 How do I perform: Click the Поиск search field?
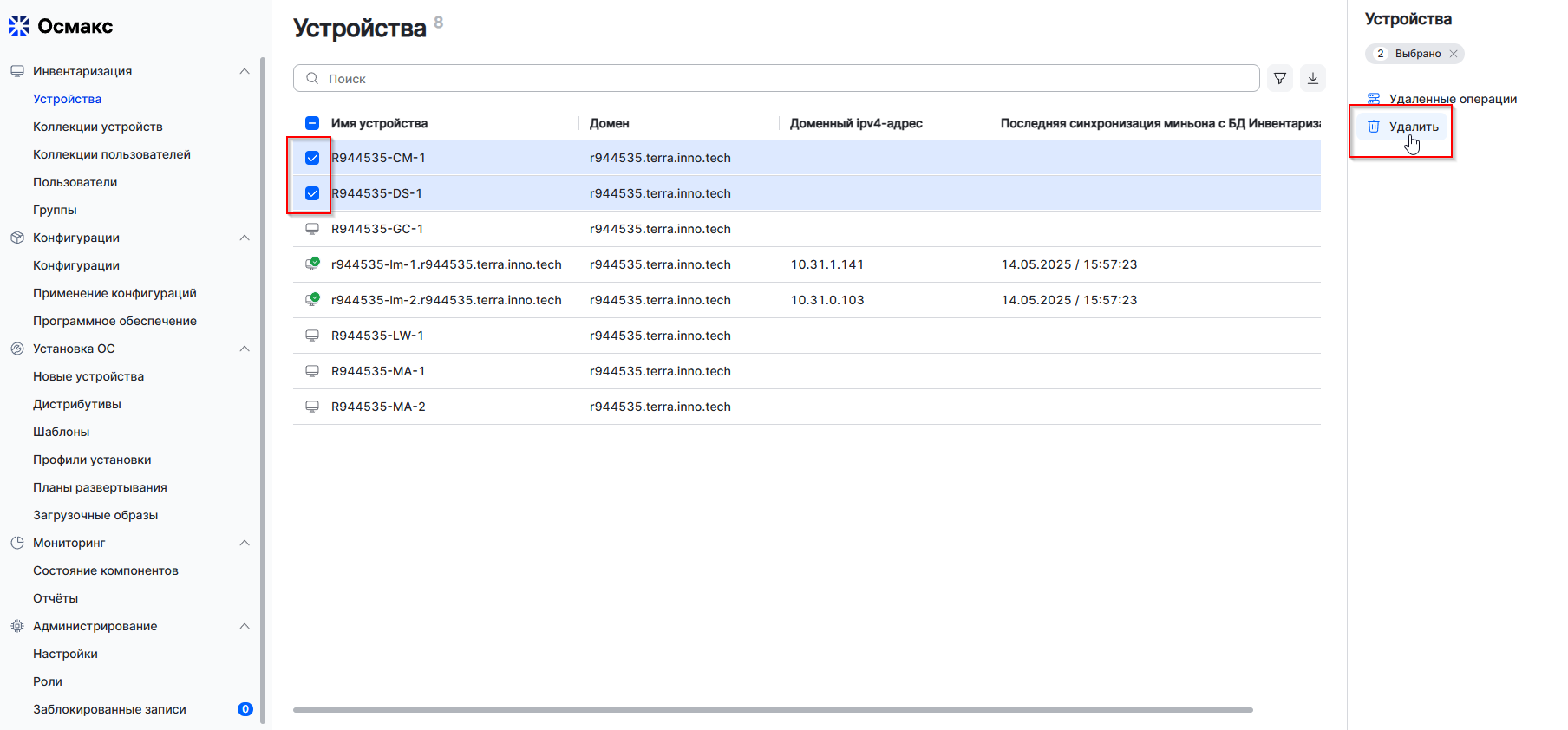tap(781, 78)
